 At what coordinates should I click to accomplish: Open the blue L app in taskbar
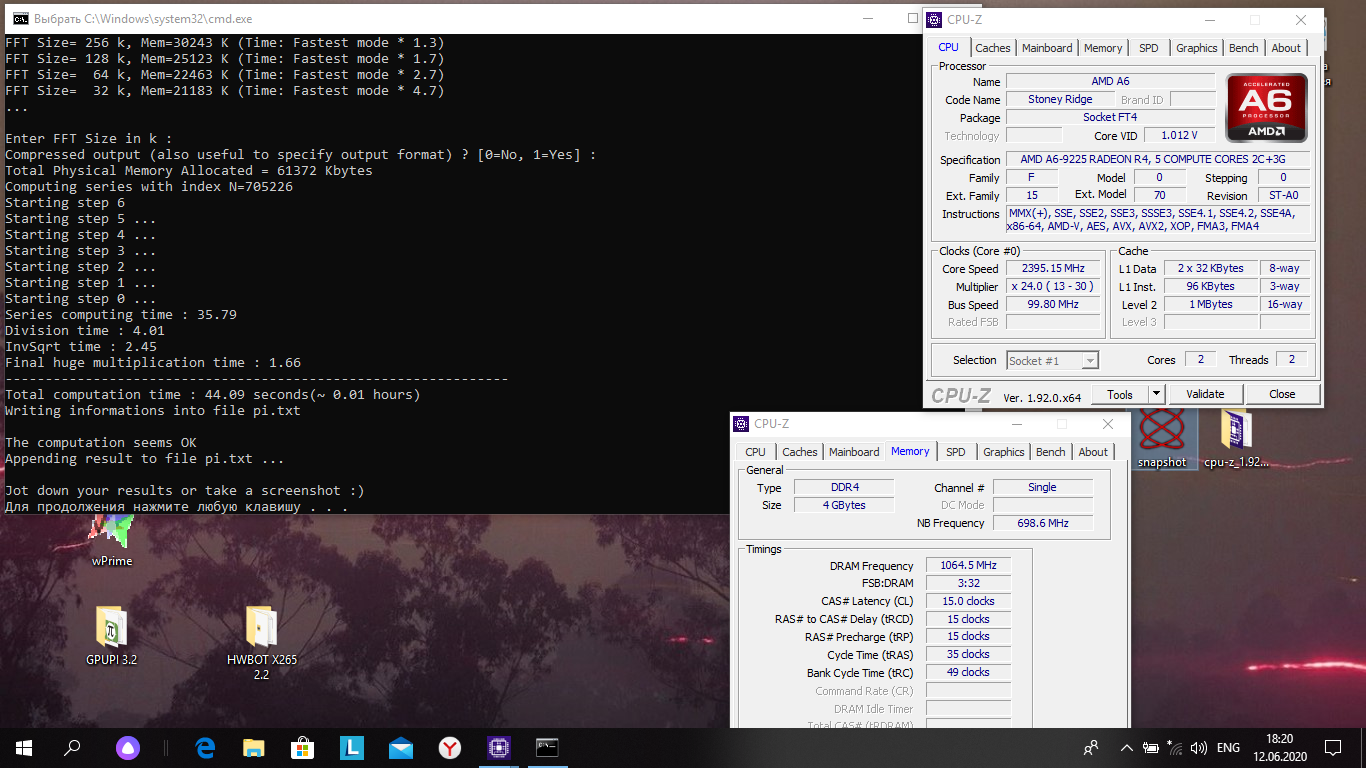[x=351, y=747]
